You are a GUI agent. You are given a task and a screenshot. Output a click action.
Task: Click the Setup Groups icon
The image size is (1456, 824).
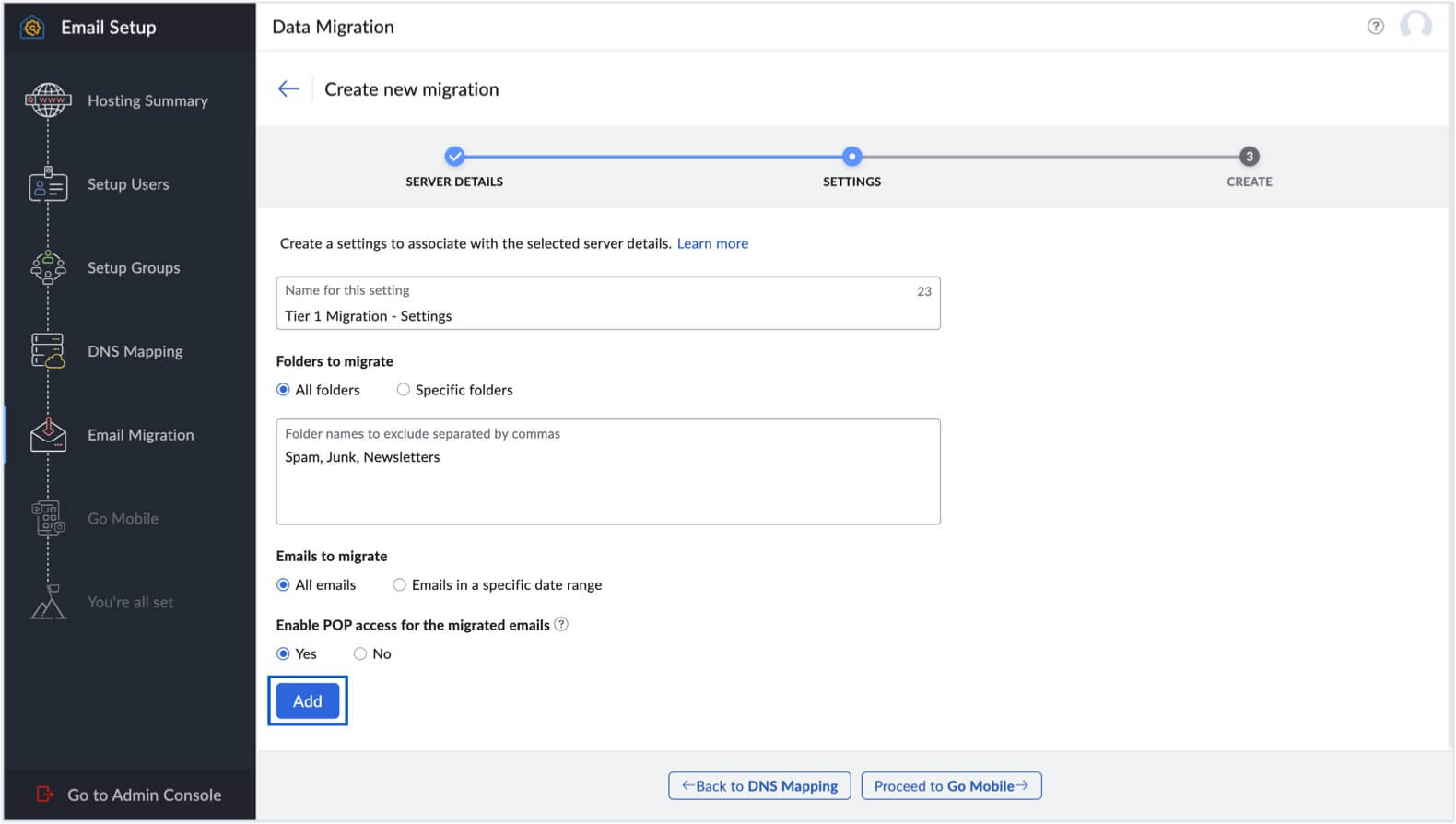pyautogui.click(x=48, y=268)
